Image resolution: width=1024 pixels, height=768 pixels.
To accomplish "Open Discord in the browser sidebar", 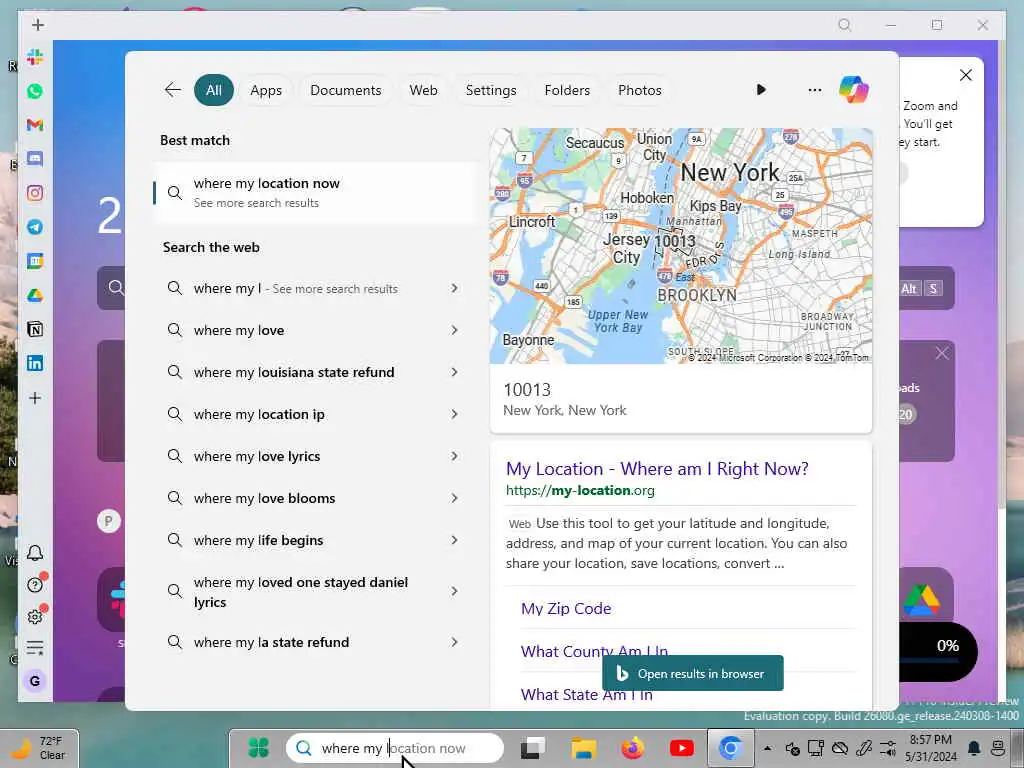I will pyautogui.click(x=35, y=159).
